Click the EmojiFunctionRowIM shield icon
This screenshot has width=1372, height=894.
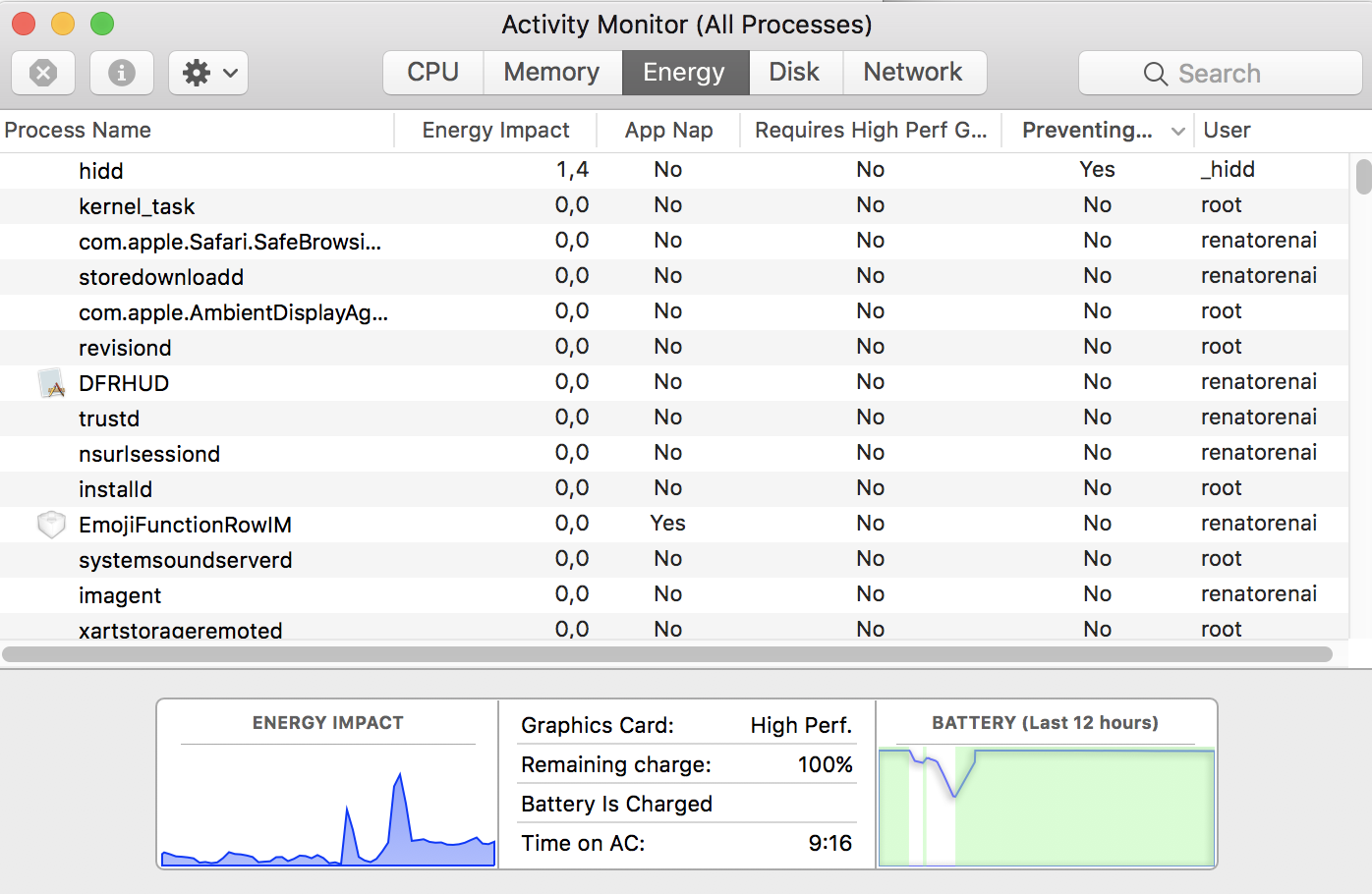[51, 525]
